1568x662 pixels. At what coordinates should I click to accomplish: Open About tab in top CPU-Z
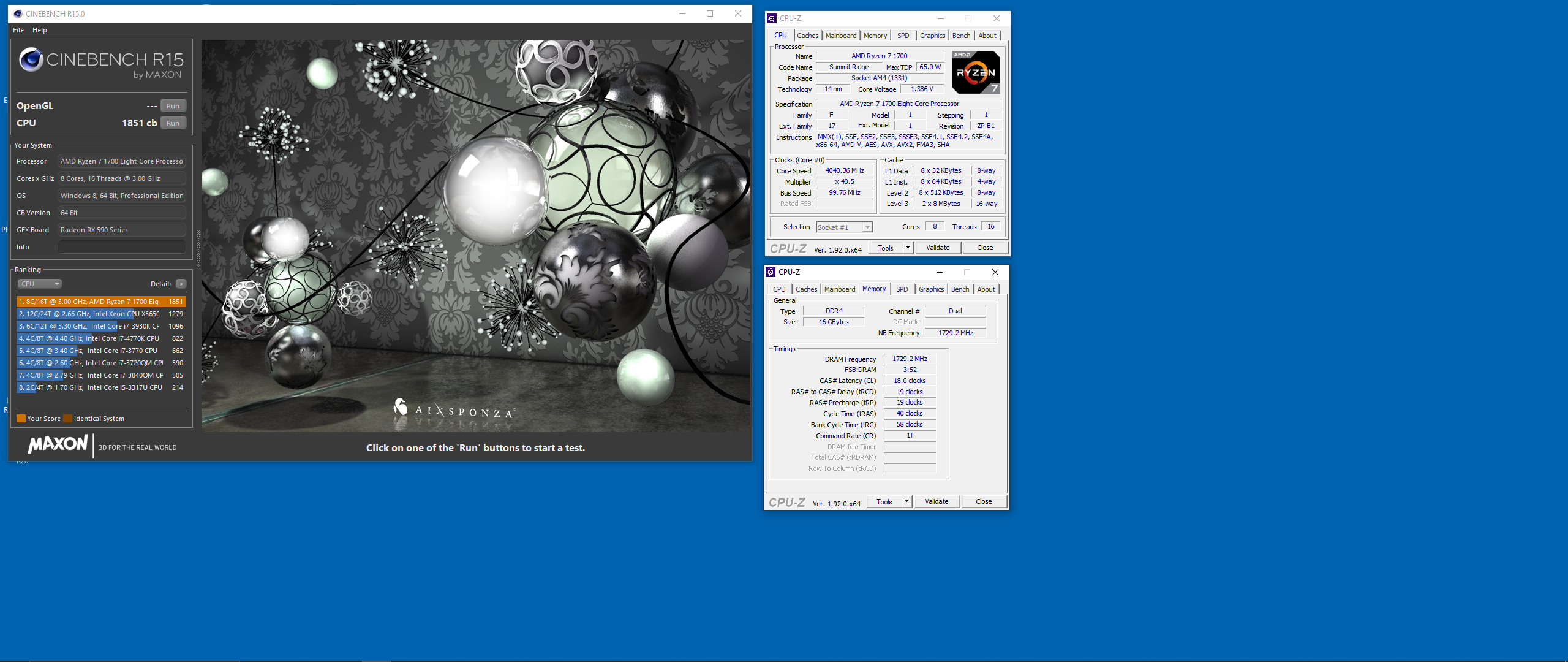point(987,36)
